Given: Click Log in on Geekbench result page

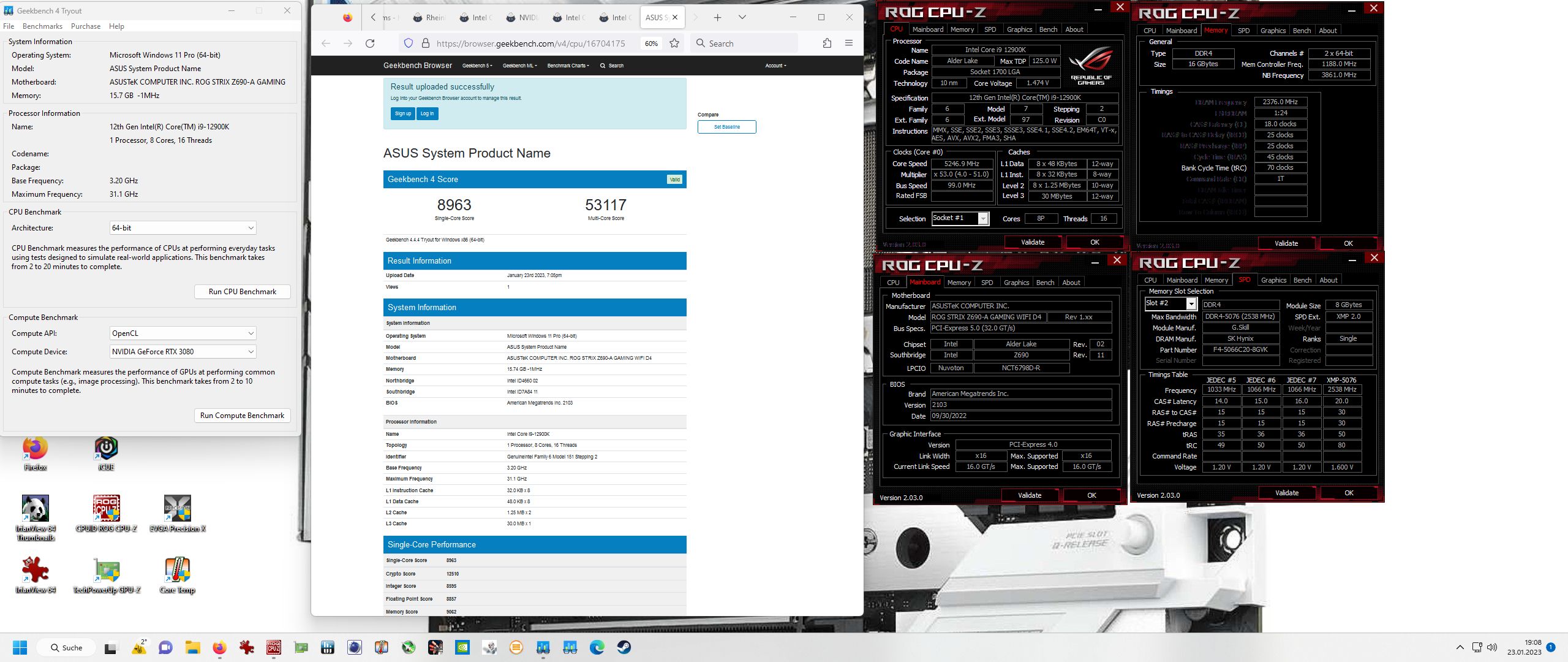Looking at the screenshot, I should 428,113.
